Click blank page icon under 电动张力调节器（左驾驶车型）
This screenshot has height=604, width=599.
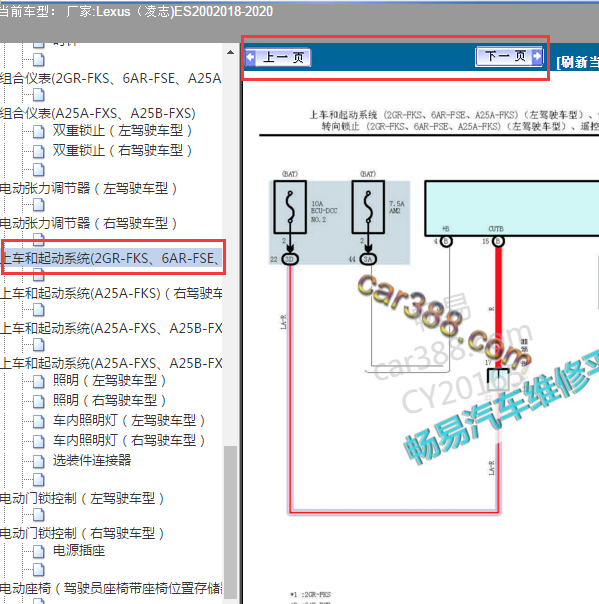click(x=39, y=205)
